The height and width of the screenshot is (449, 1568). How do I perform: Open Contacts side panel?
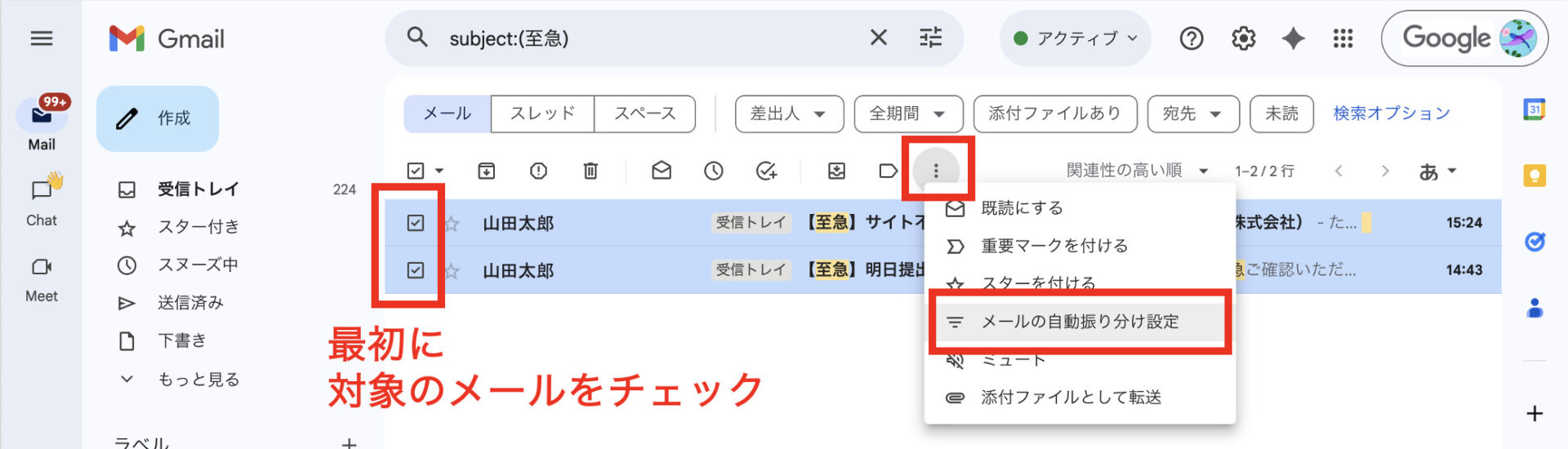1535,308
